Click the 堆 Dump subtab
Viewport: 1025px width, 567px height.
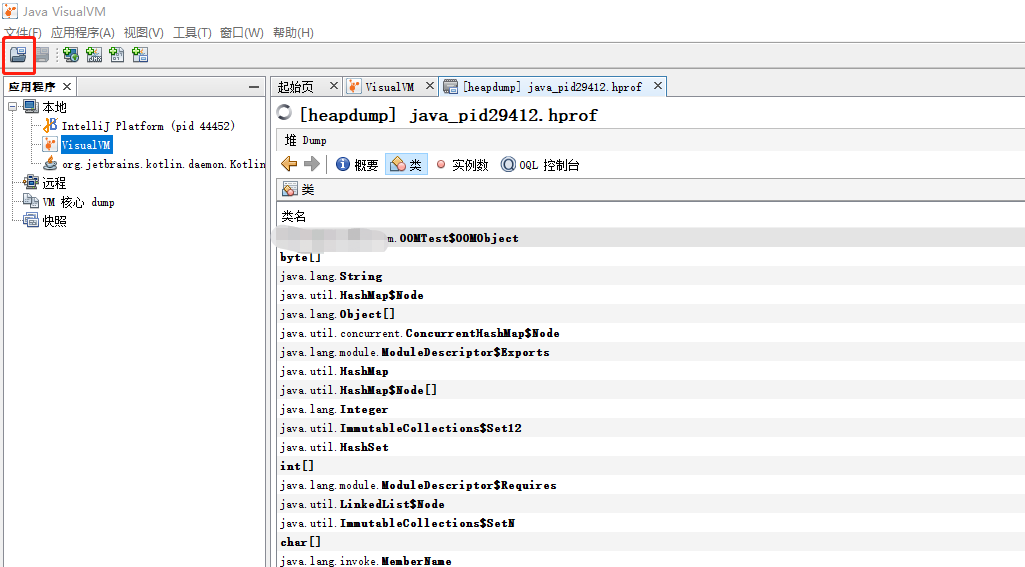305,140
